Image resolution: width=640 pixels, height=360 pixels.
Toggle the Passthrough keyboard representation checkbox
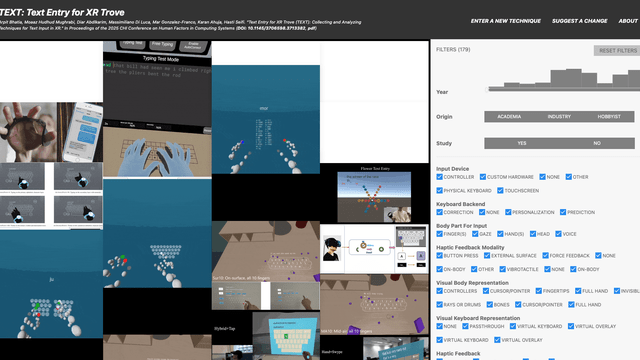(465, 326)
